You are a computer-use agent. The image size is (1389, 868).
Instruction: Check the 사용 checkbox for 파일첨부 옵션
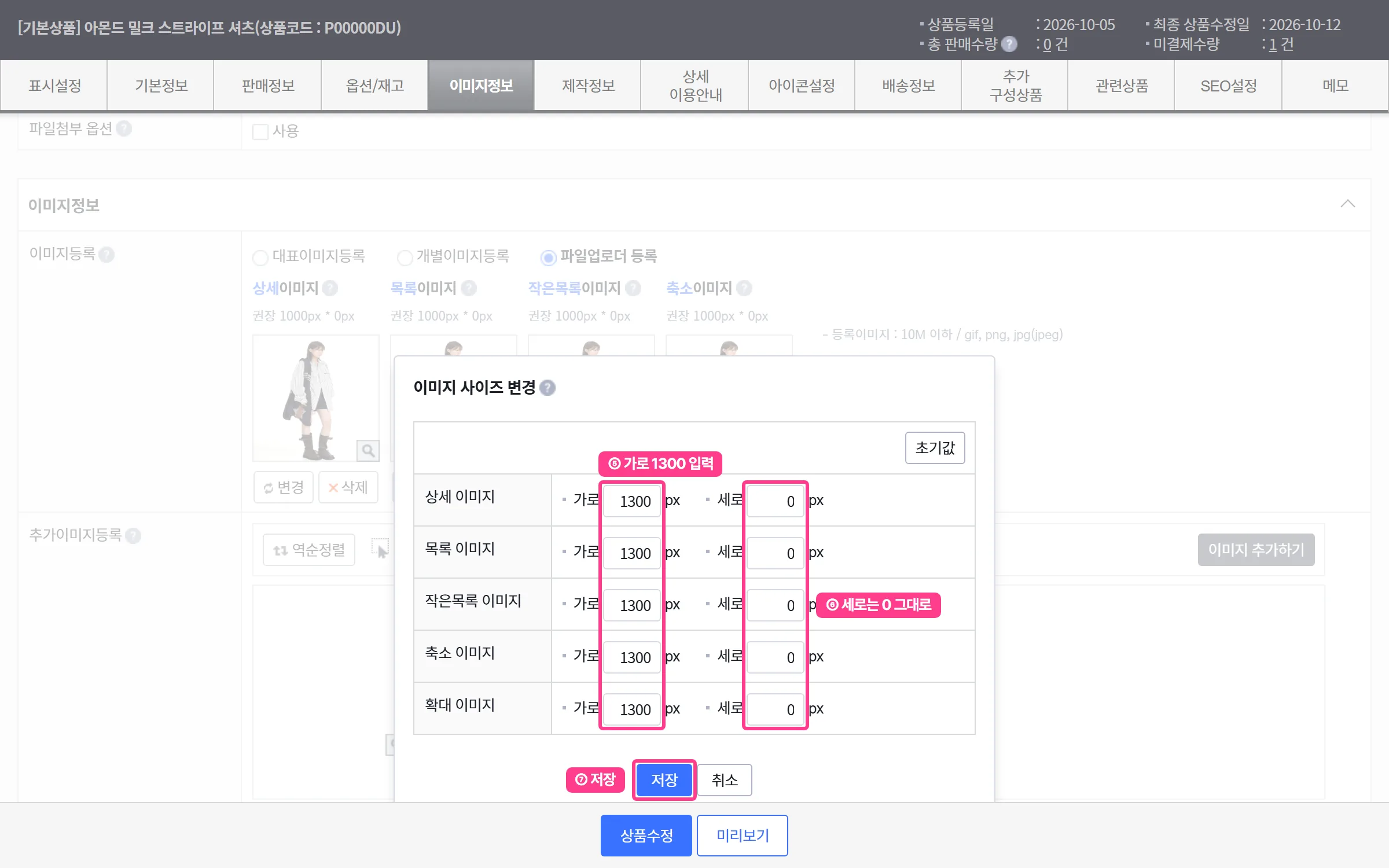tap(260, 131)
